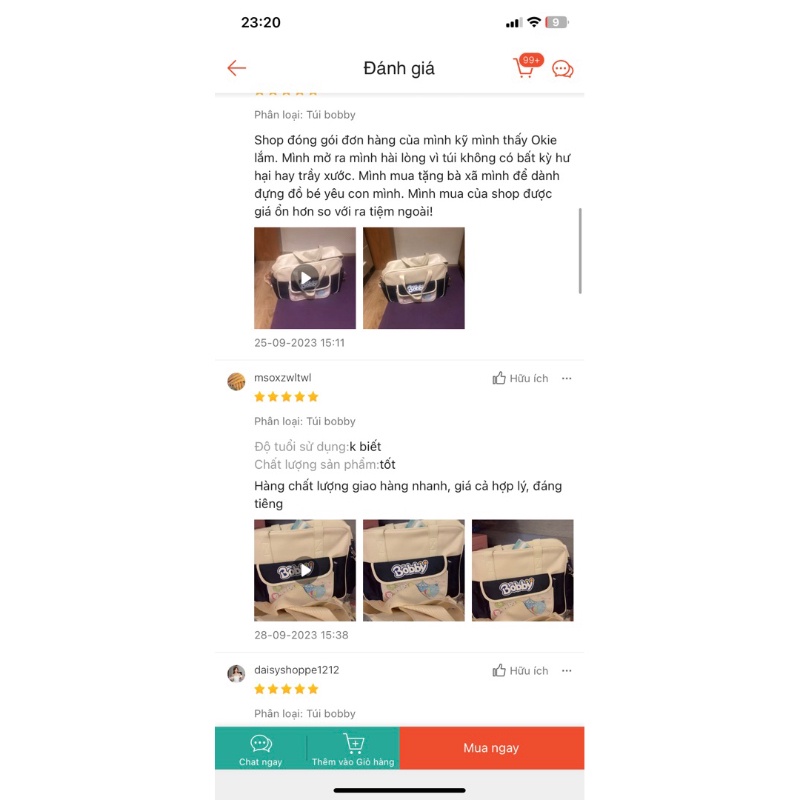Open the shopping cart with 99+ badge
800x800 pixels.
click(x=527, y=66)
